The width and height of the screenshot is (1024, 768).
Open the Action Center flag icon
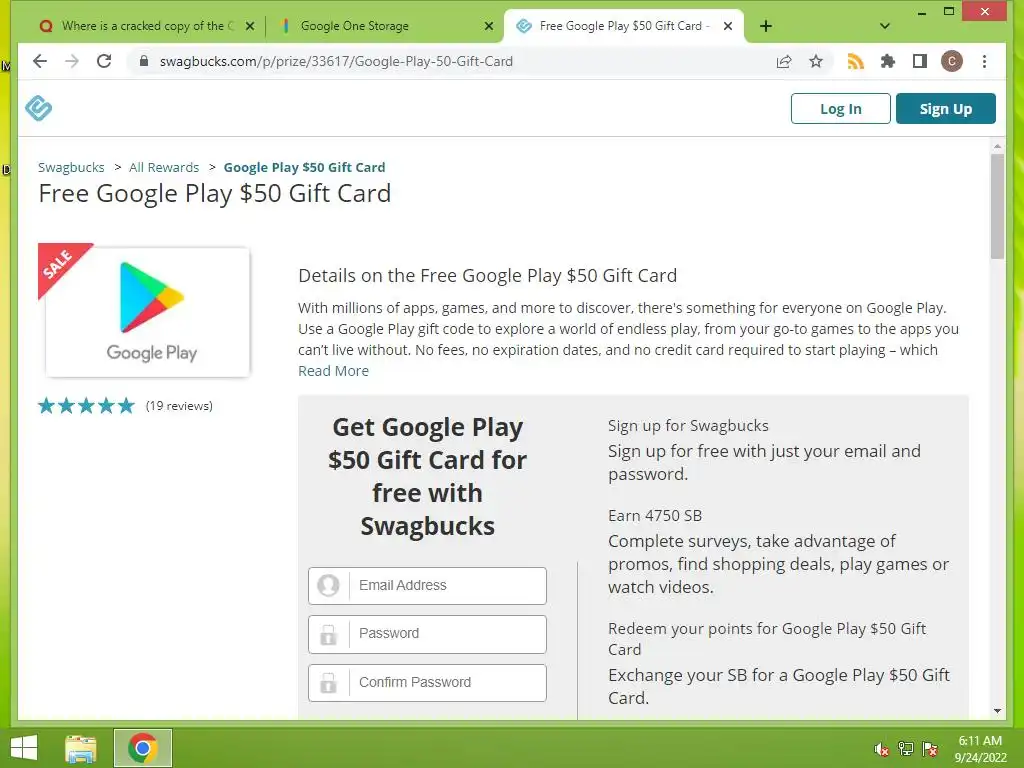pos(930,749)
